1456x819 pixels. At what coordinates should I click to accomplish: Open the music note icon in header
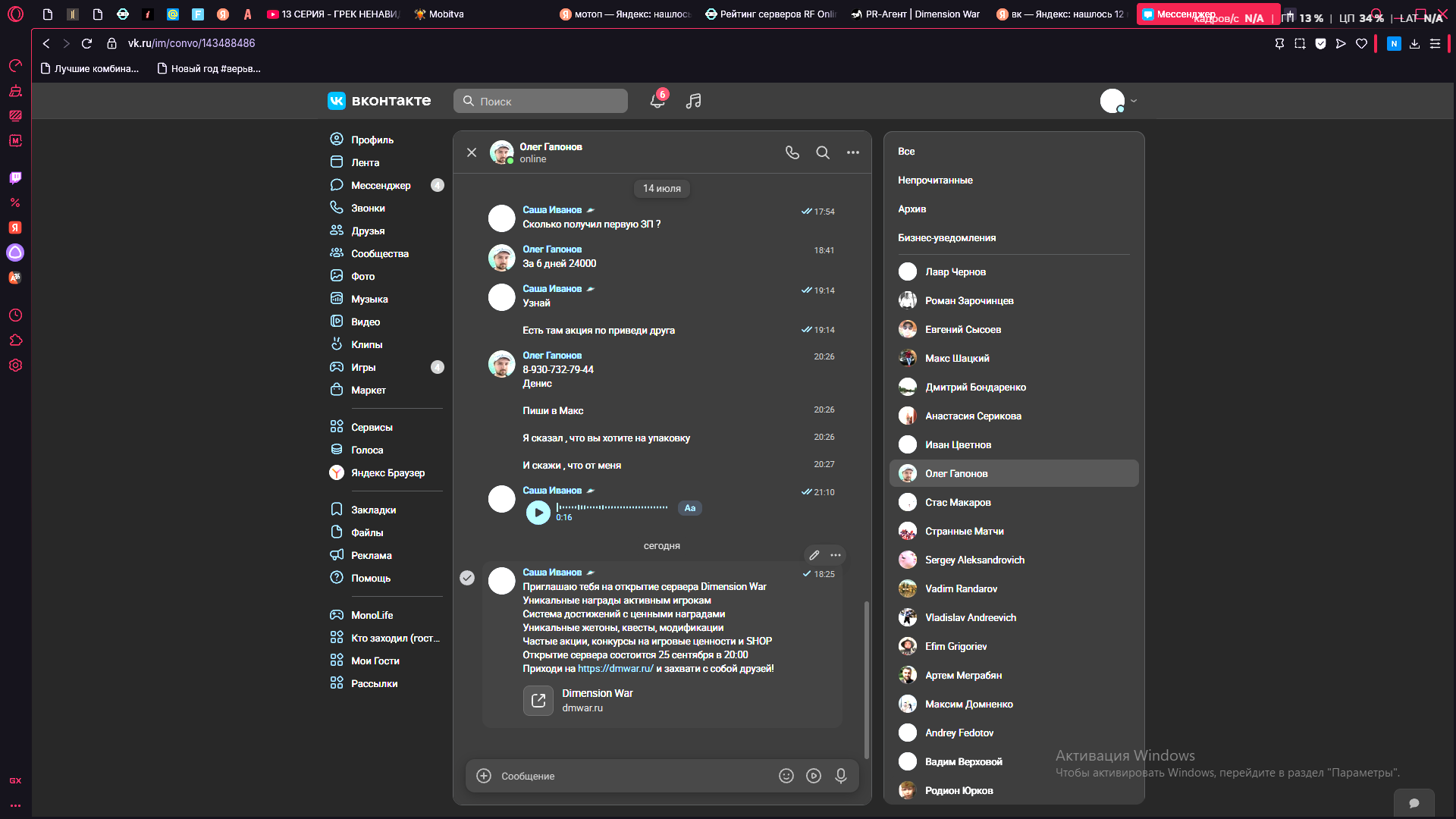coord(693,101)
